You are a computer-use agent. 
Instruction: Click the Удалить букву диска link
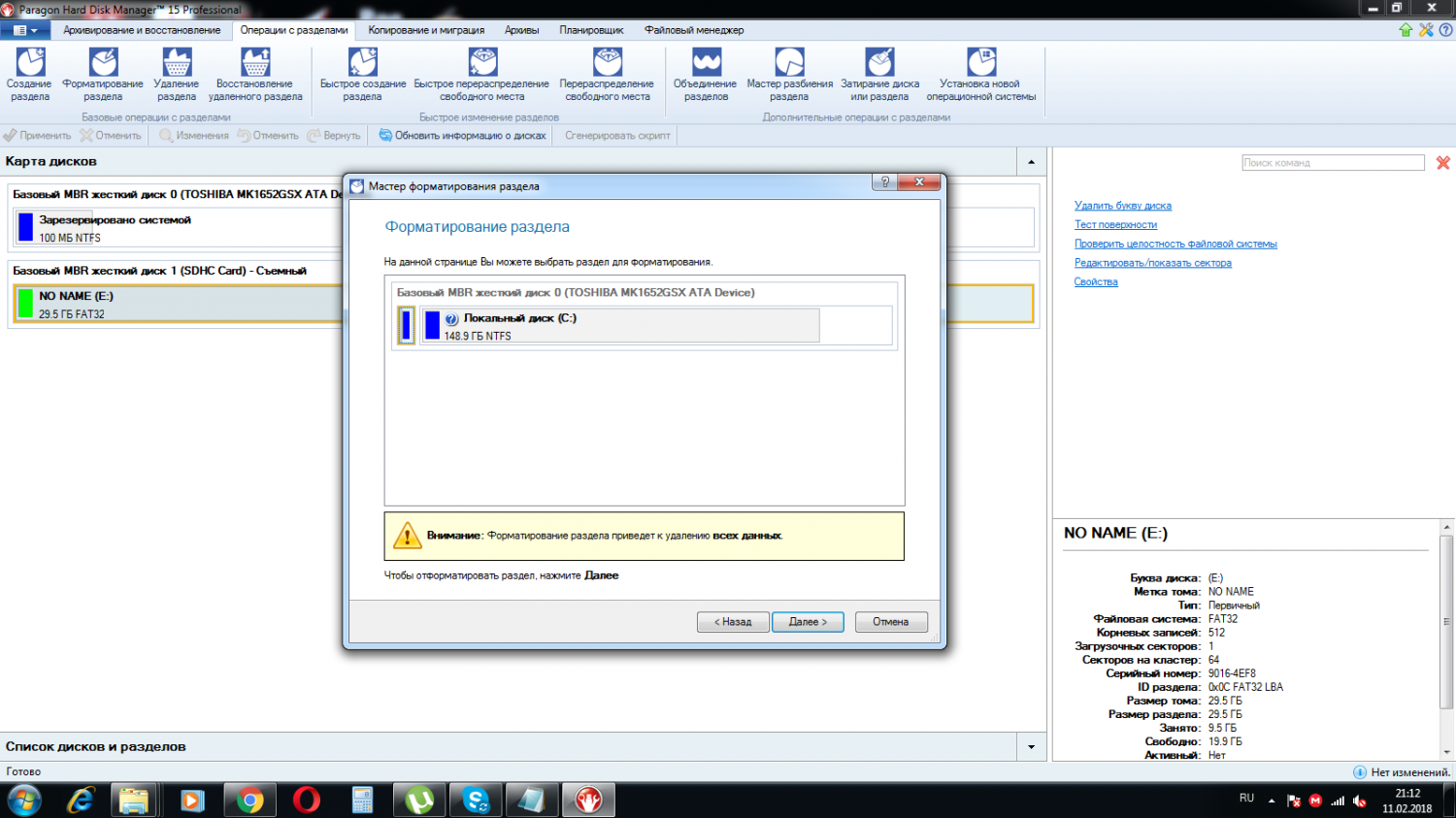point(1123,206)
